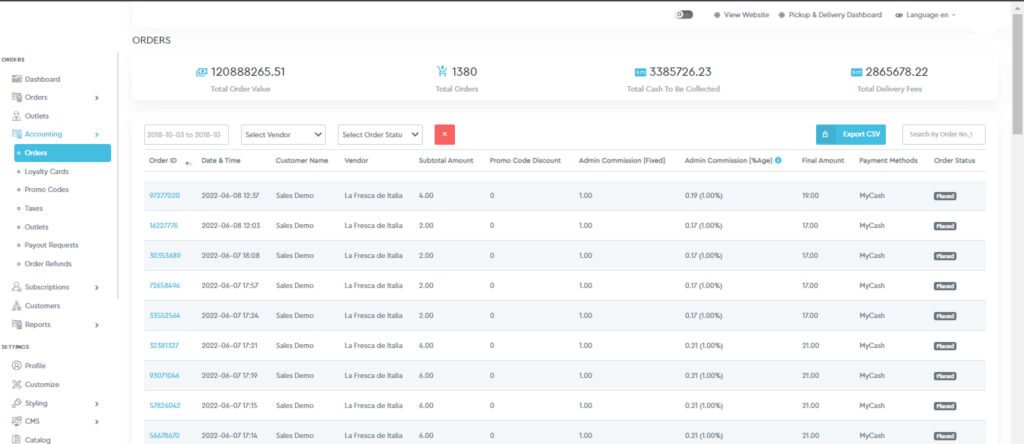The width and height of the screenshot is (1024, 444).
Task: Select Payout Requests in the sidebar
Action: click(50, 245)
